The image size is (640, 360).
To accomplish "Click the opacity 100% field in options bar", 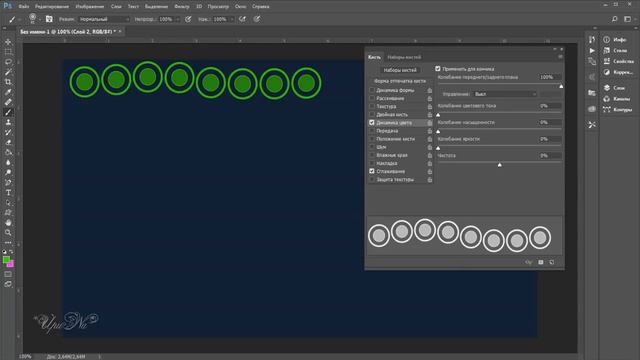I will (x=166, y=19).
